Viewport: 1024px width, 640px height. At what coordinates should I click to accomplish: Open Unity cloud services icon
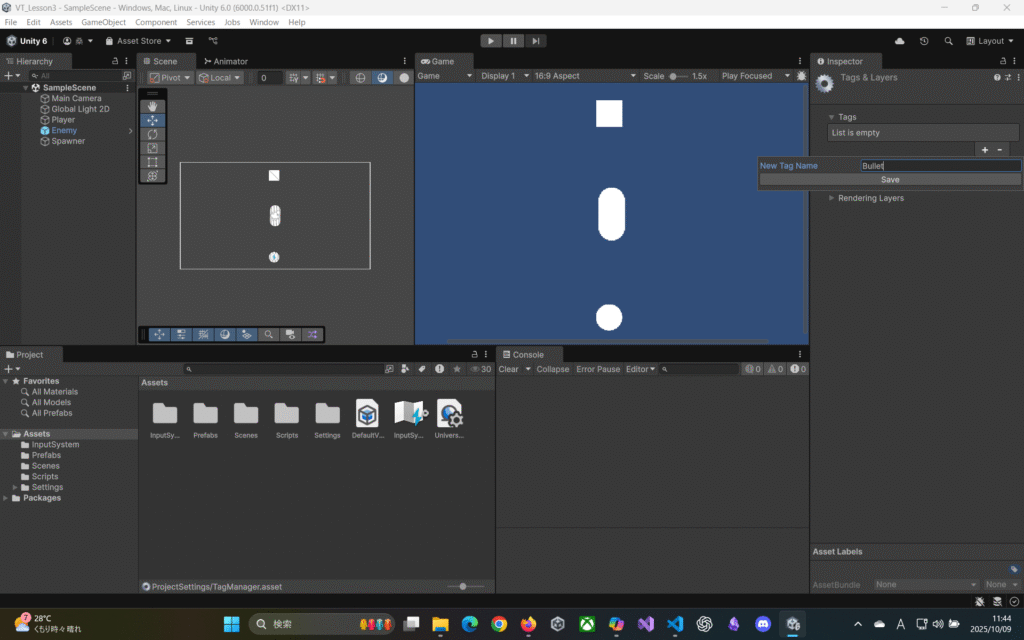[x=899, y=41]
